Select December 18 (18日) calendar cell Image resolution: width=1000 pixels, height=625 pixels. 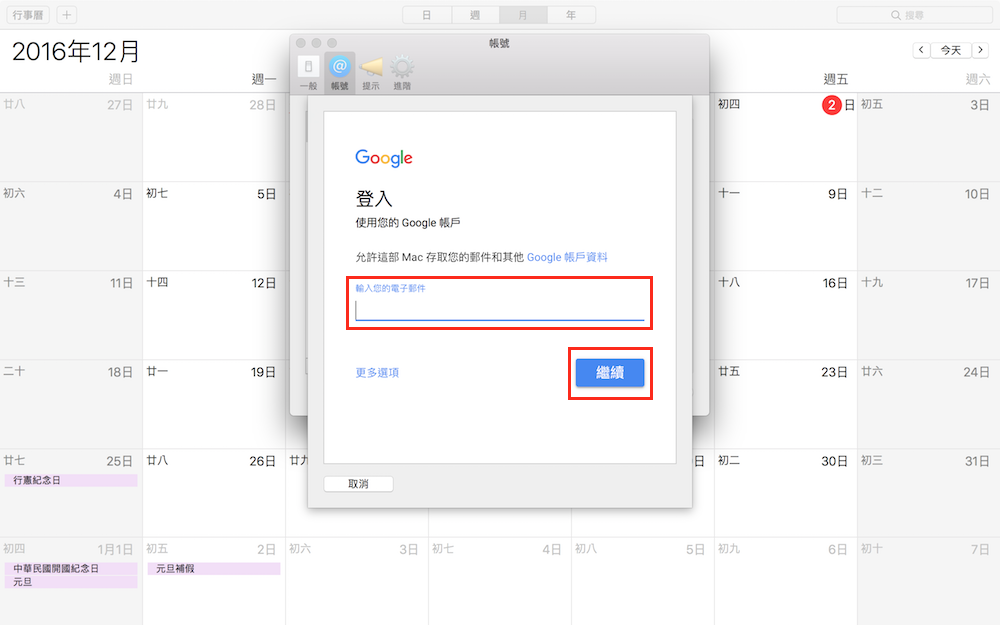tap(71, 404)
